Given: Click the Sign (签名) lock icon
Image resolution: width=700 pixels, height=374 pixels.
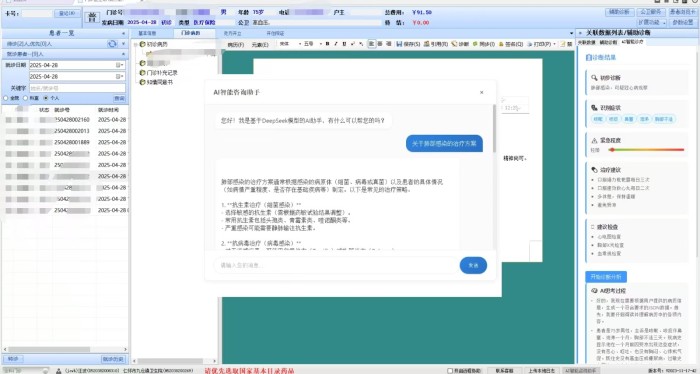Looking at the screenshot, I should (x=501, y=44).
